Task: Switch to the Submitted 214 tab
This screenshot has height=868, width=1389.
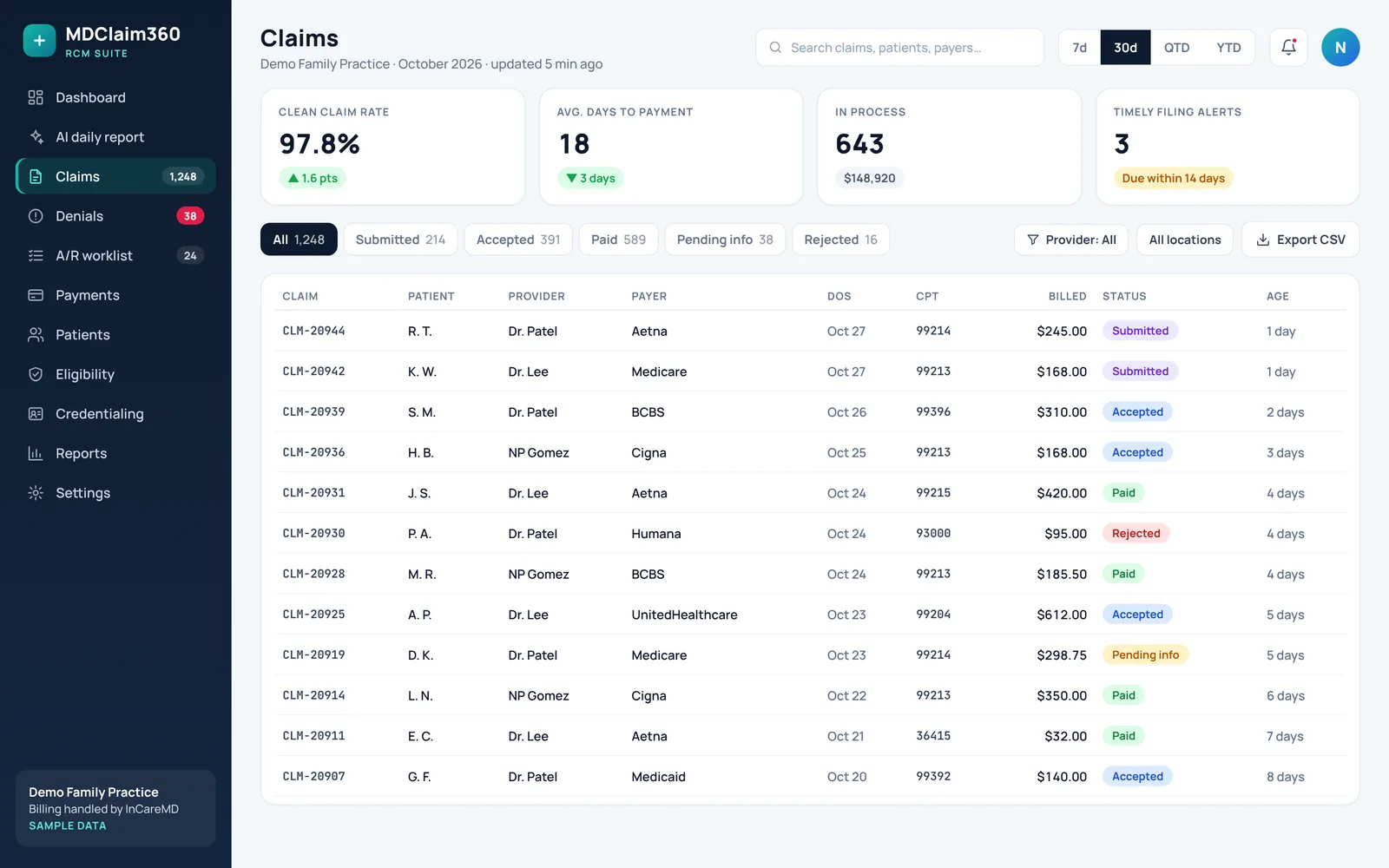Action: [x=400, y=240]
